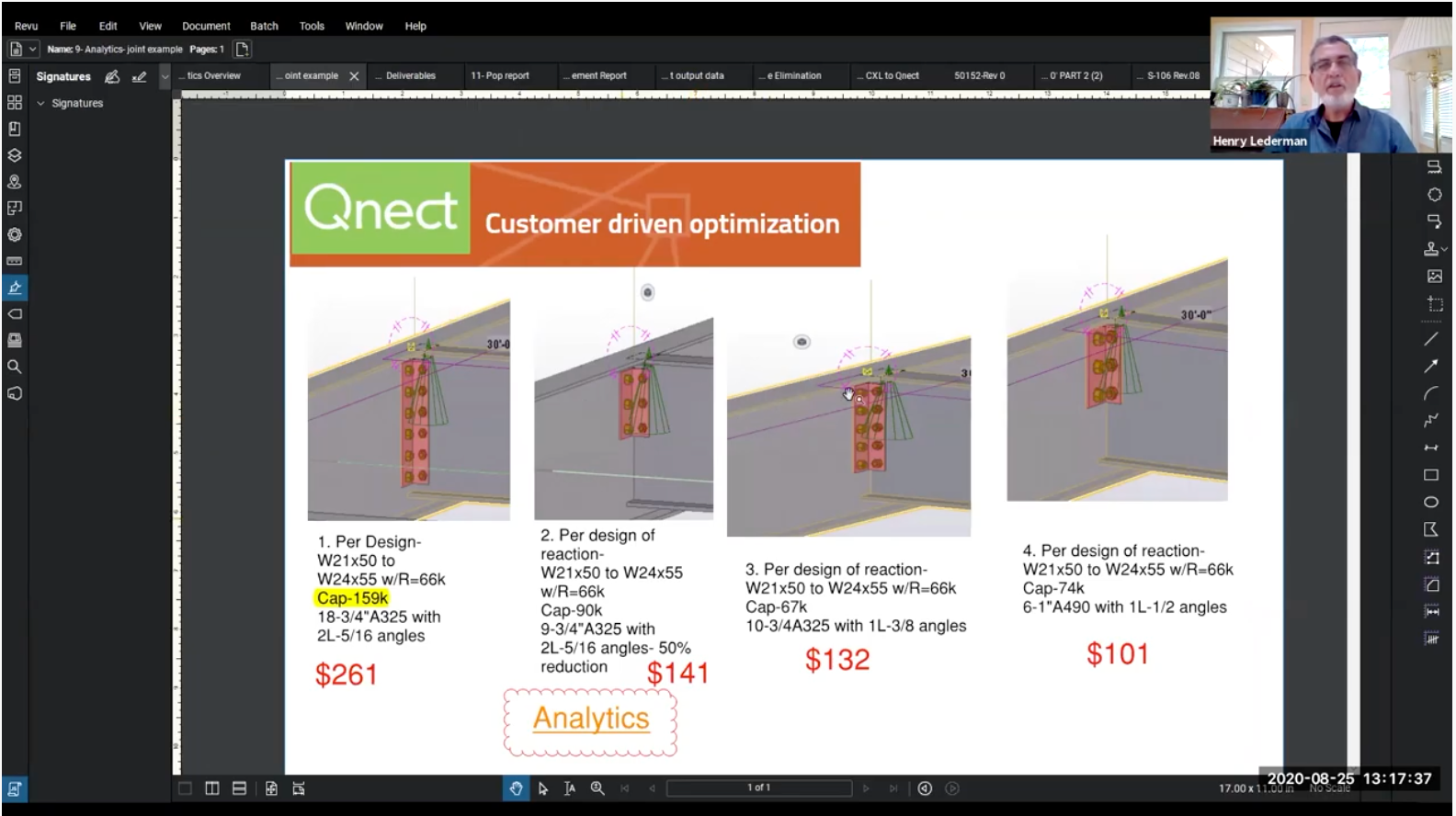
Task: Open the Measurements ruler panel
Action: pyautogui.click(x=15, y=261)
